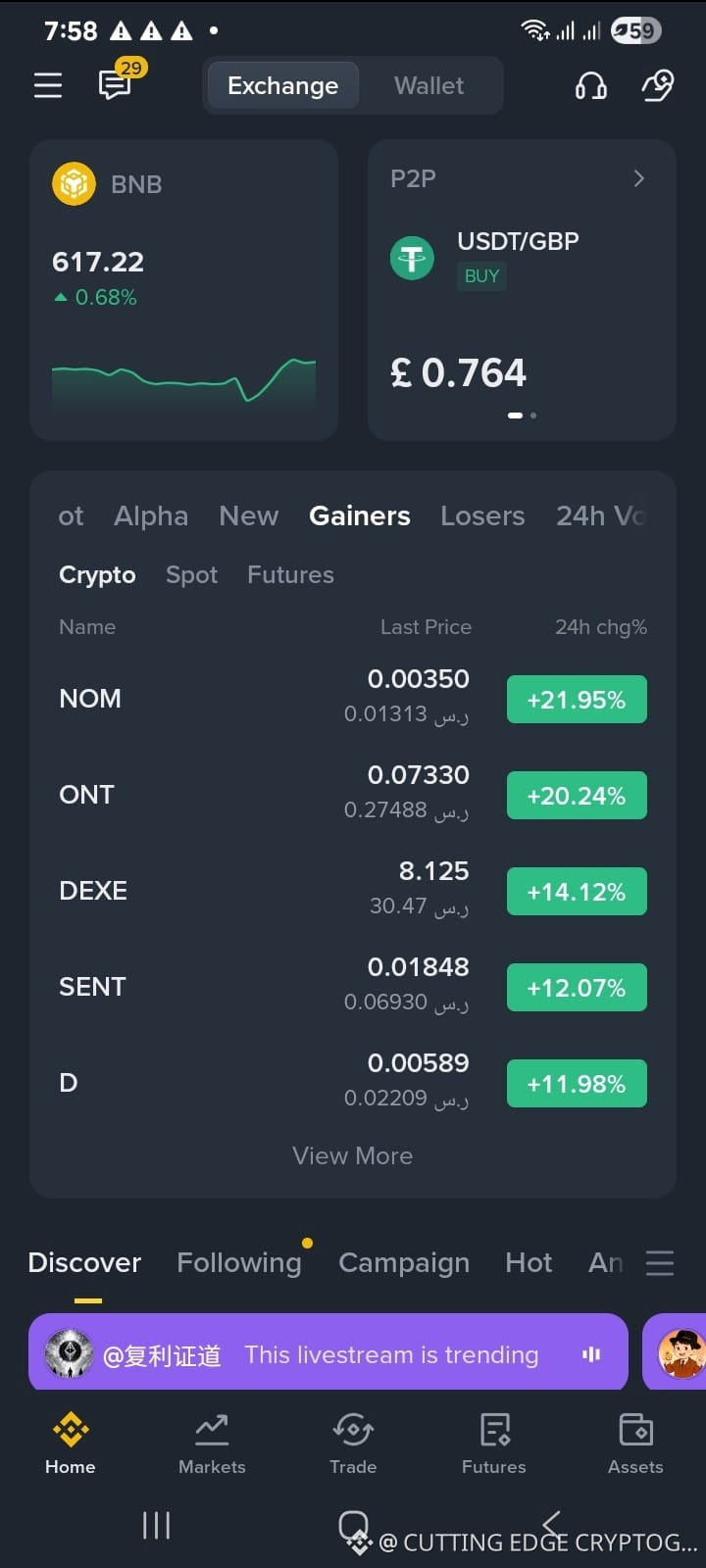Tap the +21.95% change button for NOM

(577, 700)
